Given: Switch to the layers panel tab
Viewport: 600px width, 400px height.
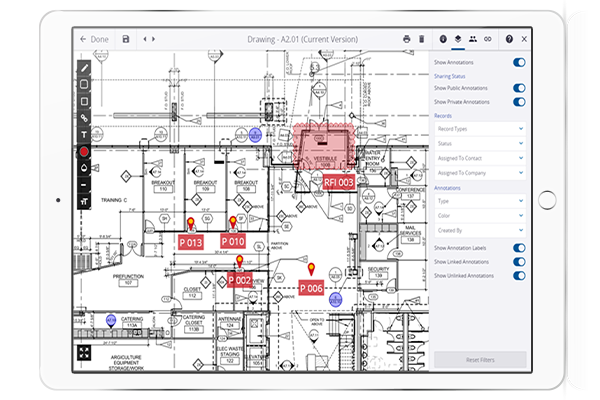Looking at the screenshot, I should point(457,39).
